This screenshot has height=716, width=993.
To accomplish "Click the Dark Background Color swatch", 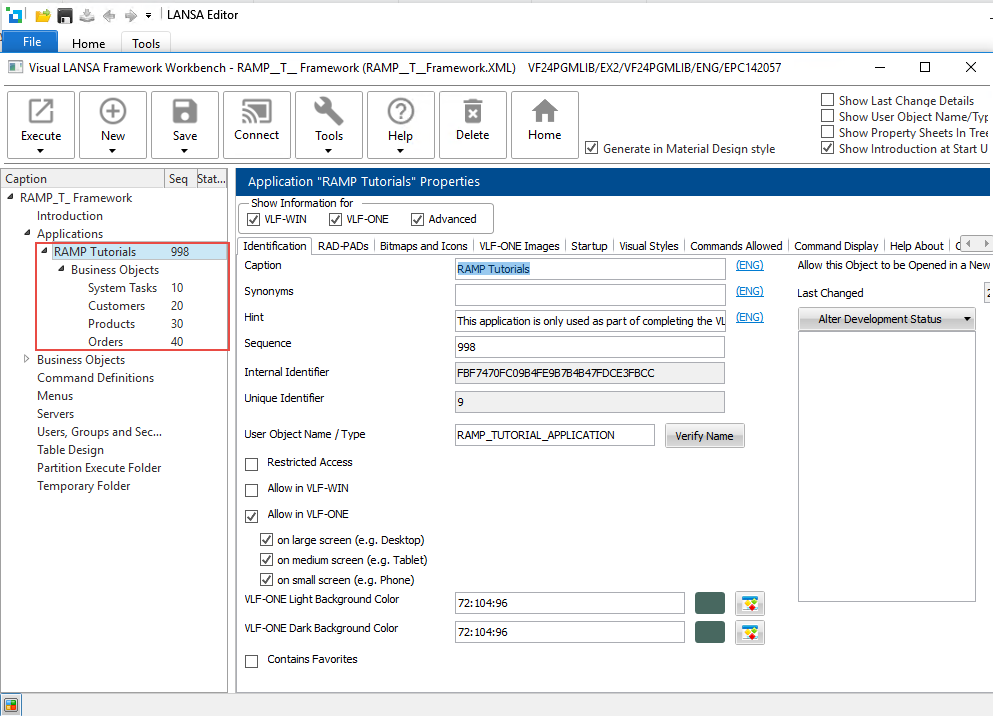I will click(710, 632).
